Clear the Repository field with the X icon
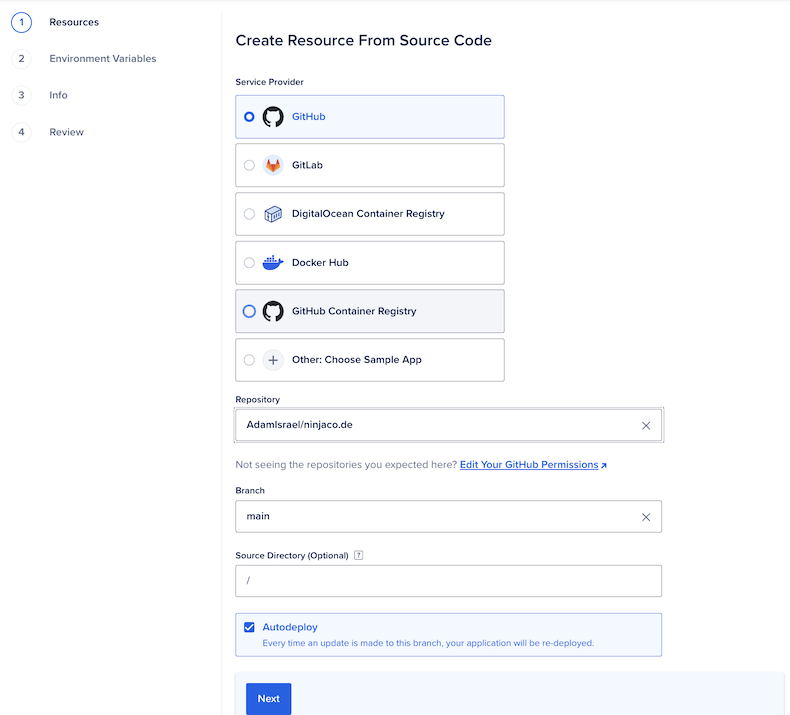This screenshot has height=715, width=790. pyautogui.click(x=646, y=426)
